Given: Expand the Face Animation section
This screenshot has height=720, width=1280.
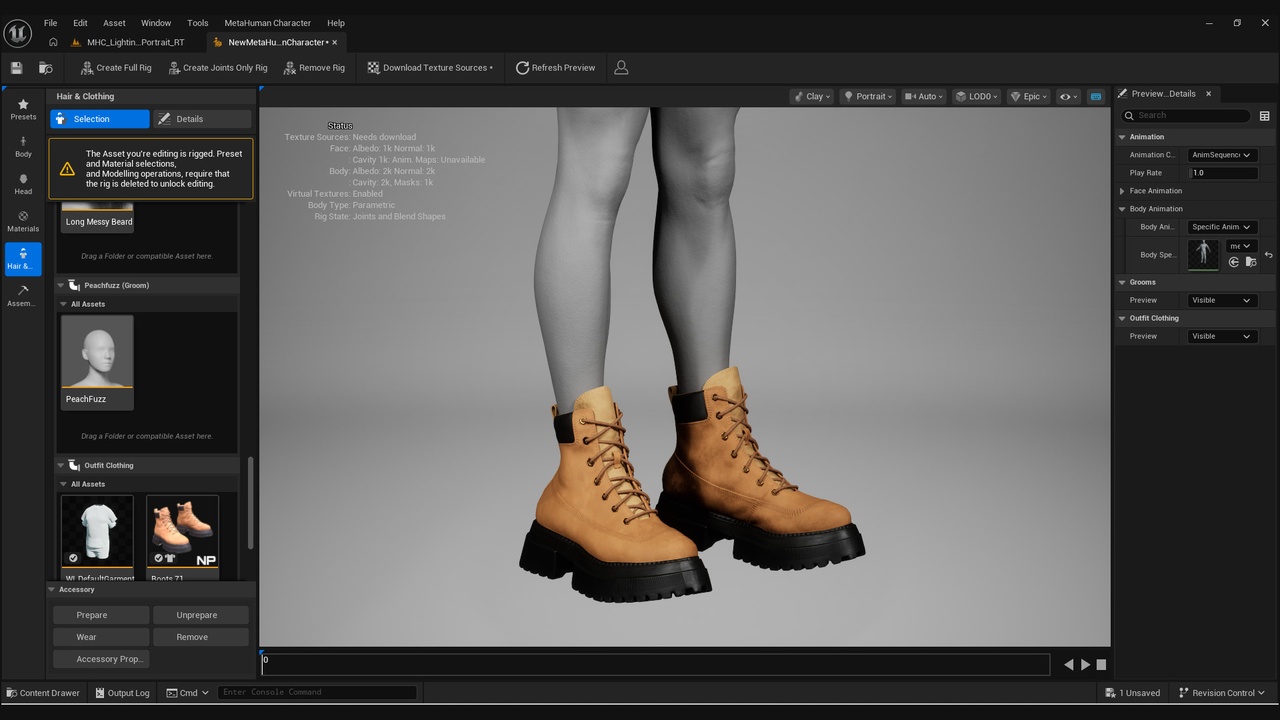Looking at the screenshot, I should [1122, 191].
